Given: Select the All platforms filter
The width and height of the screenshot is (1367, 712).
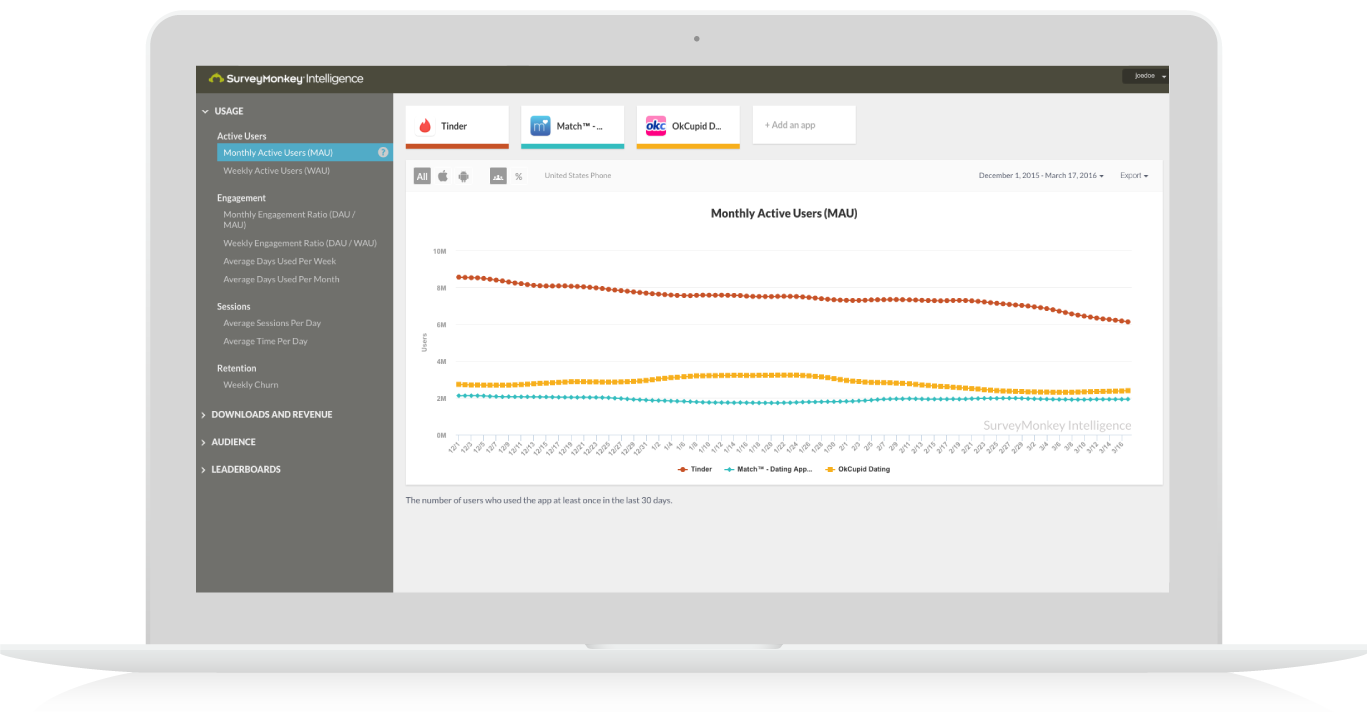Looking at the screenshot, I should [422, 176].
